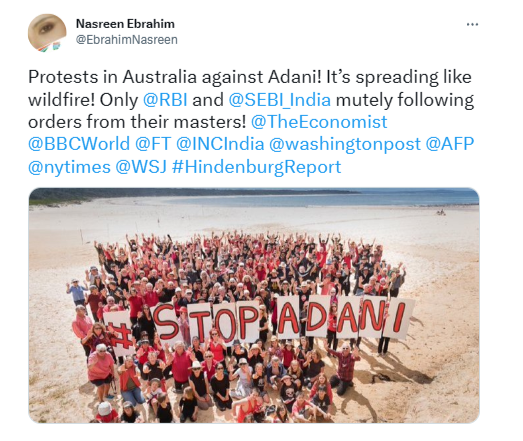The width and height of the screenshot is (523, 441).
Task: Open the @RBI mention
Action: (165, 100)
